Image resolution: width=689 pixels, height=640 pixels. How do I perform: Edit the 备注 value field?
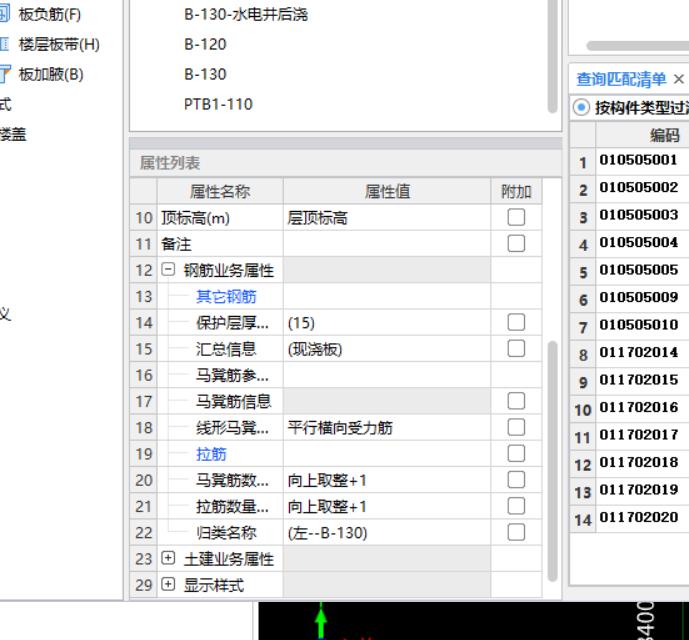pyautogui.click(x=387, y=244)
